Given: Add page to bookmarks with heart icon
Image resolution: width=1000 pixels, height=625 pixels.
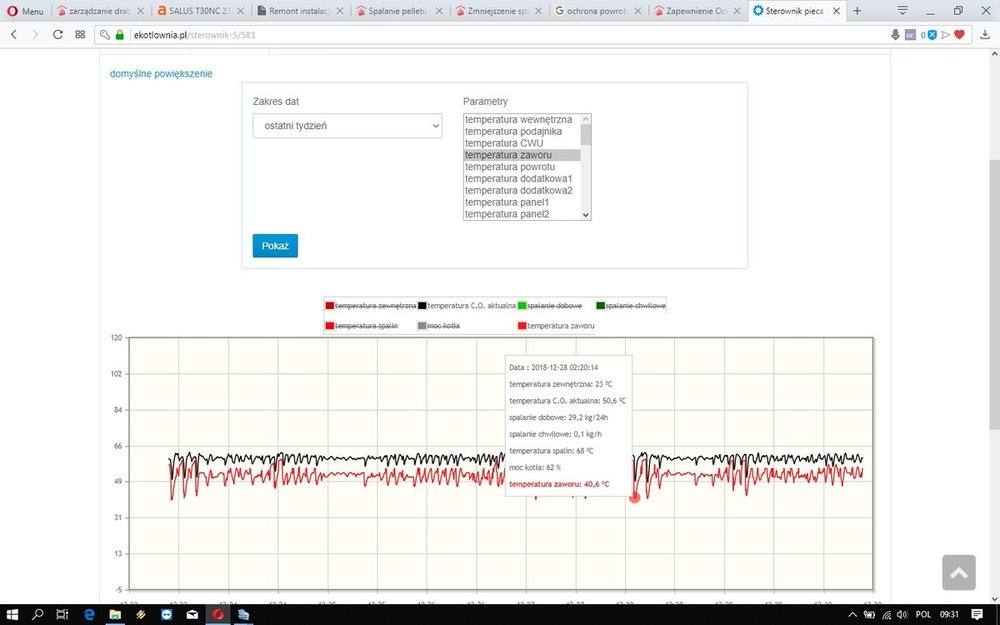Looking at the screenshot, I should pyautogui.click(x=959, y=34).
